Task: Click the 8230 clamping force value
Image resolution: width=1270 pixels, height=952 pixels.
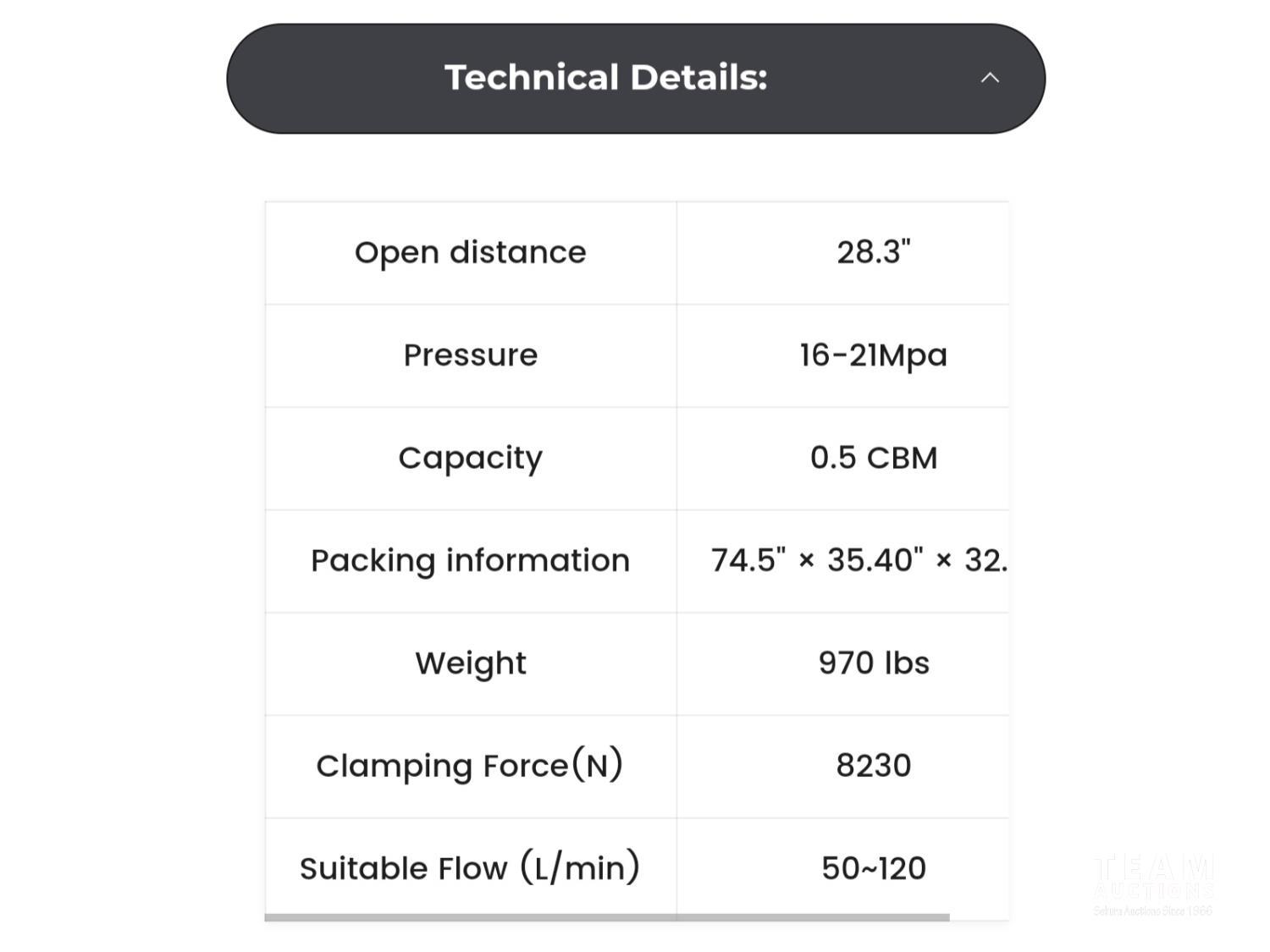Action: coord(874,766)
